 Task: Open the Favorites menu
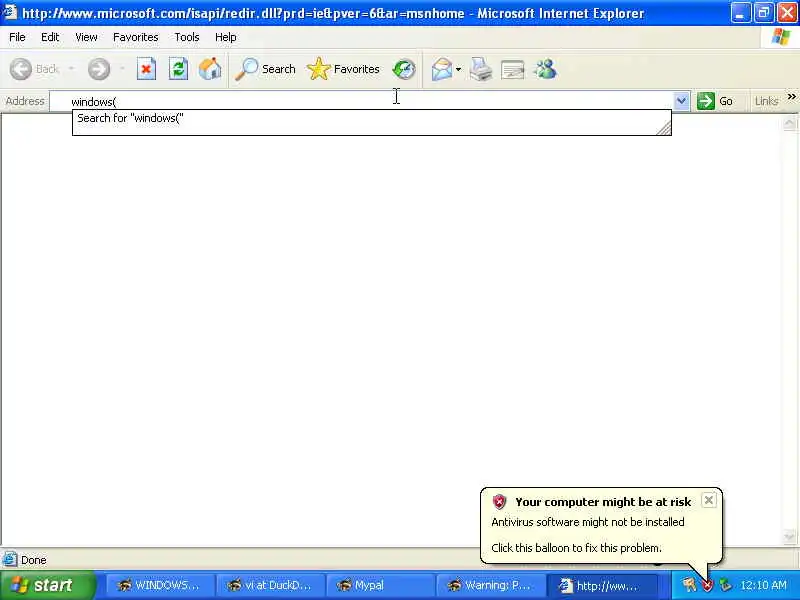[135, 37]
